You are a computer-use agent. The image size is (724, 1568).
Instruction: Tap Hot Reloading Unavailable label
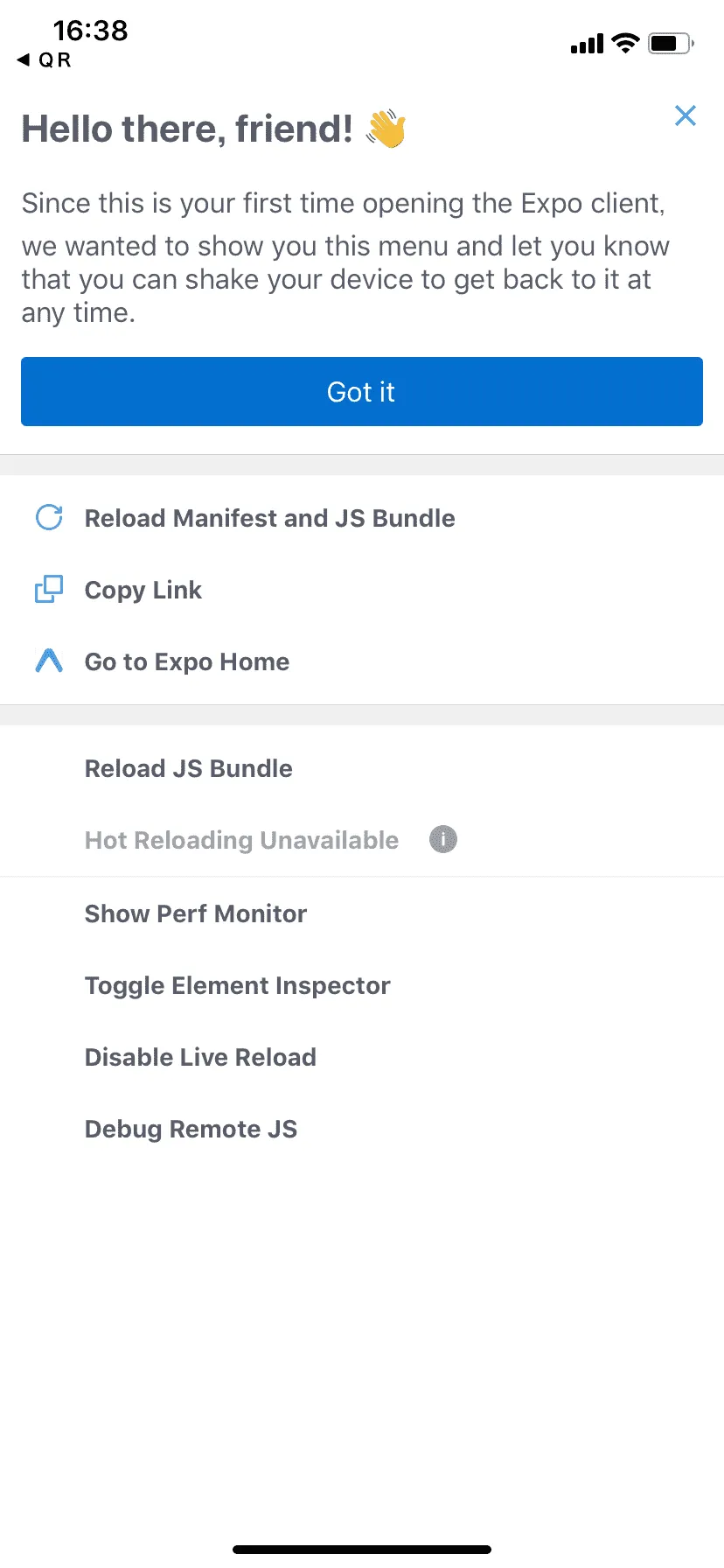point(241,840)
